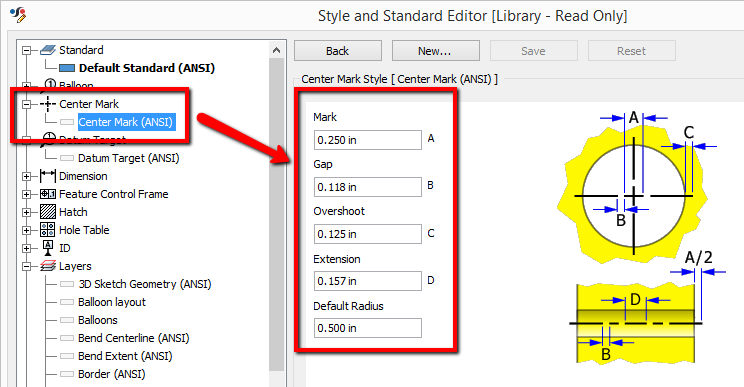This screenshot has width=744, height=387.
Task: Click the New... button
Action: (x=436, y=51)
